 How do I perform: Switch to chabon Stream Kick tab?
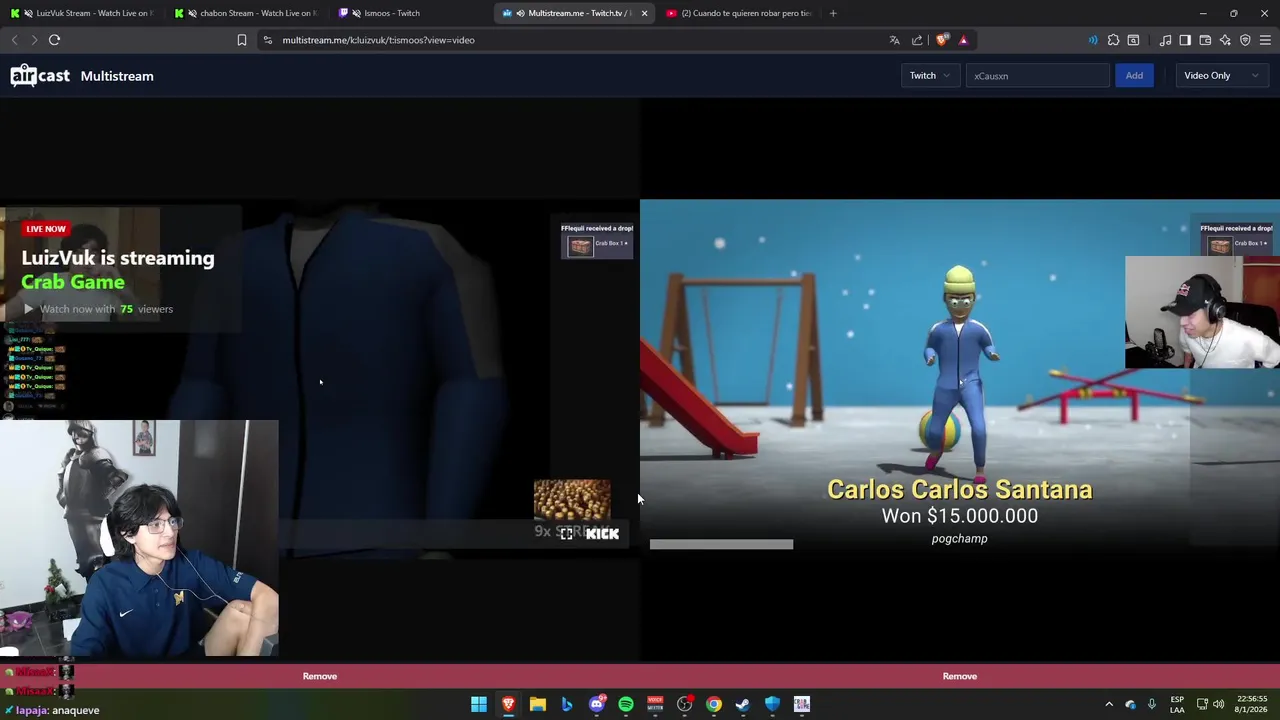pos(247,13)
